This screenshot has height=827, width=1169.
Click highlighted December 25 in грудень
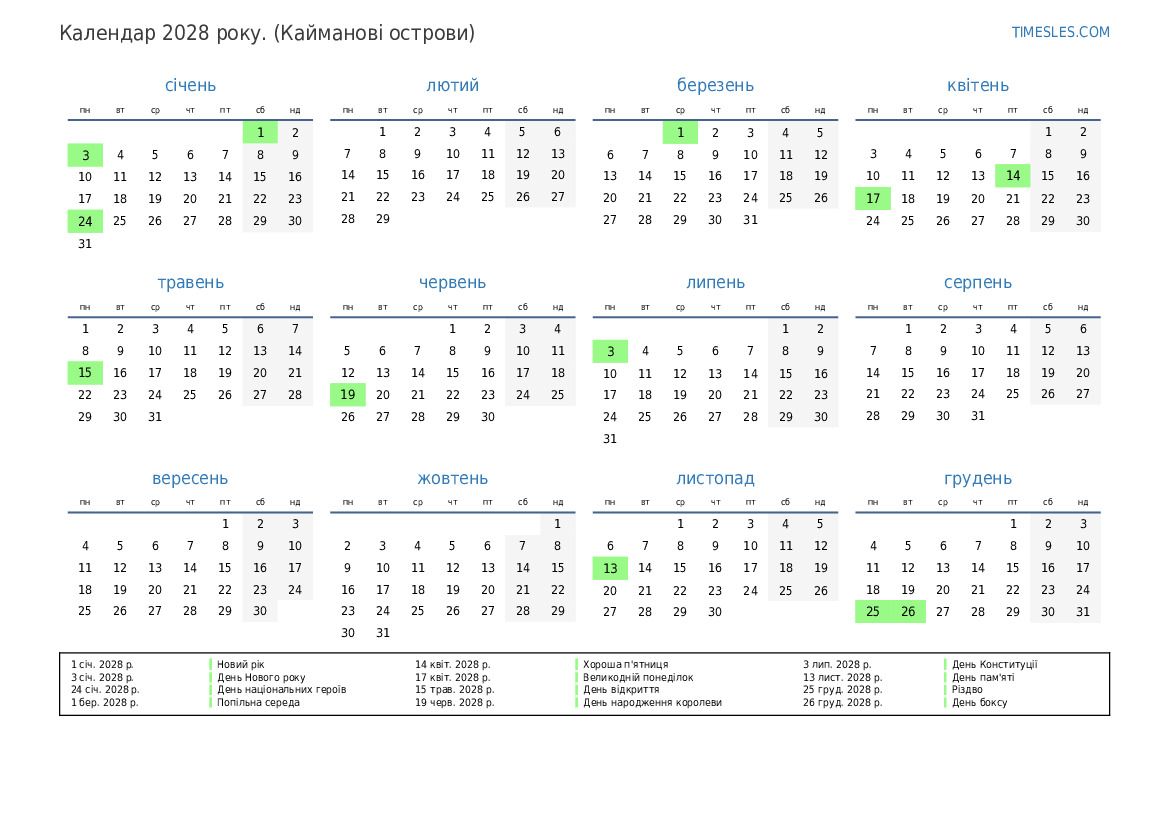(873, 611)
